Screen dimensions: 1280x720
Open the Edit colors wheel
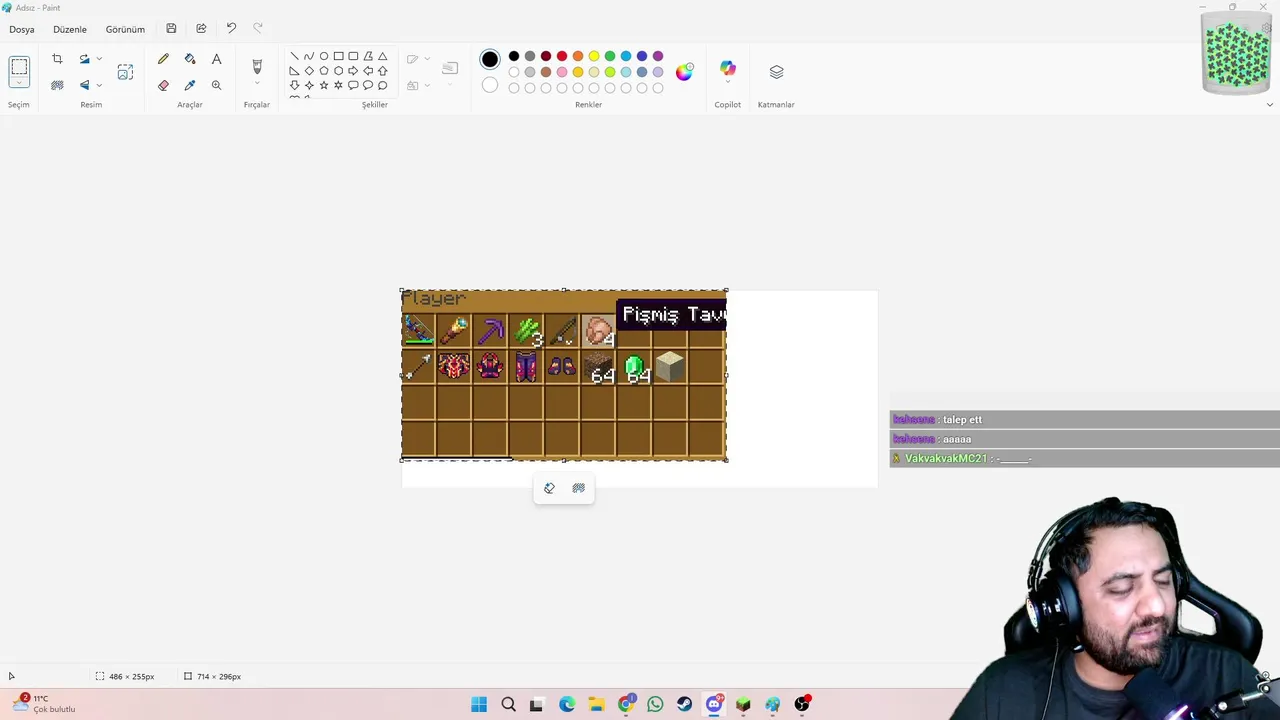pos(684,72)
